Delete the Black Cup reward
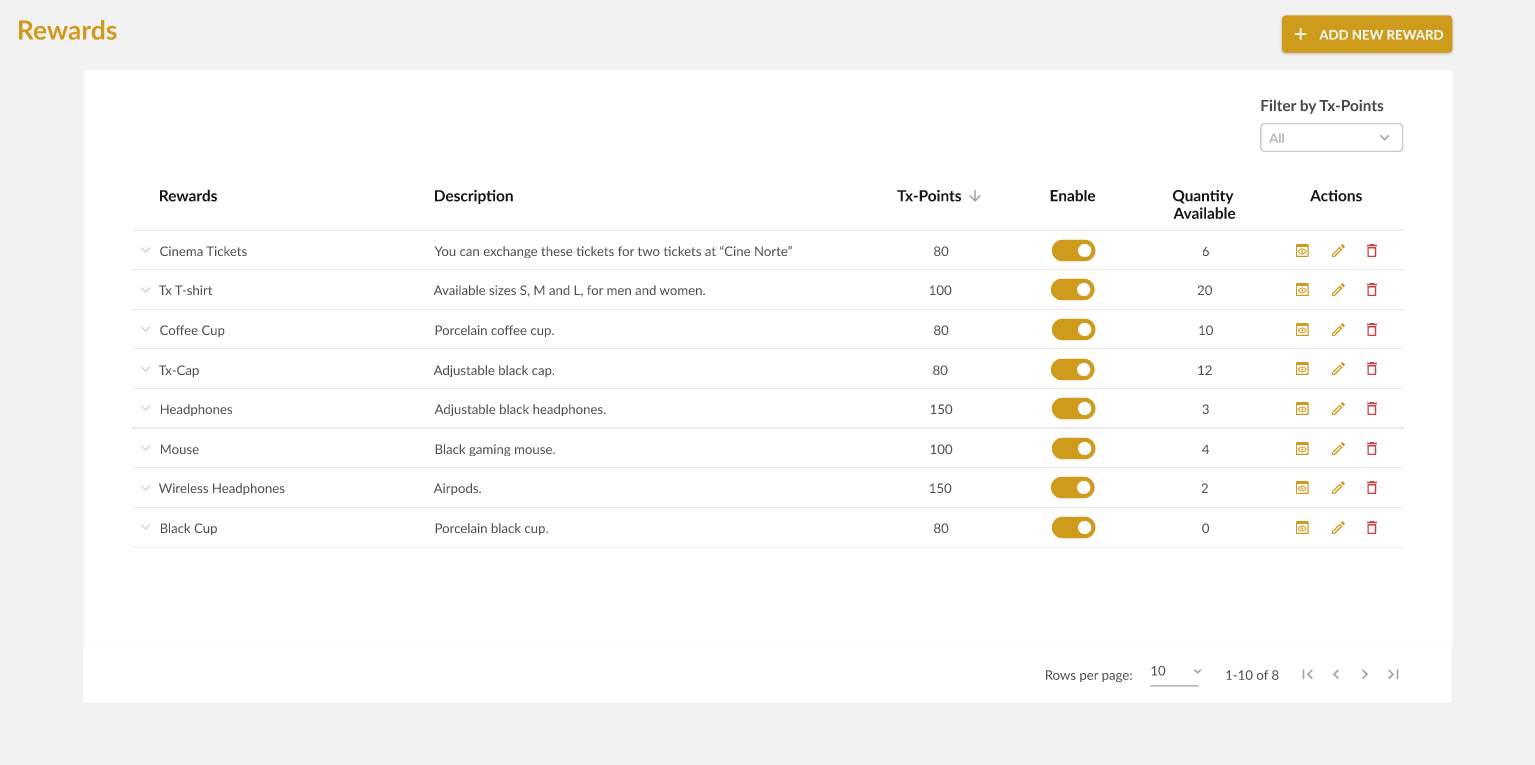 click(1371, 528)
